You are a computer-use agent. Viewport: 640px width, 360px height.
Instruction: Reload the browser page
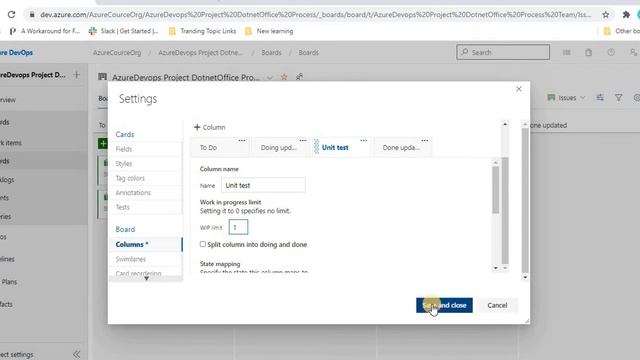pyautogui.click(x=11, y=15)
